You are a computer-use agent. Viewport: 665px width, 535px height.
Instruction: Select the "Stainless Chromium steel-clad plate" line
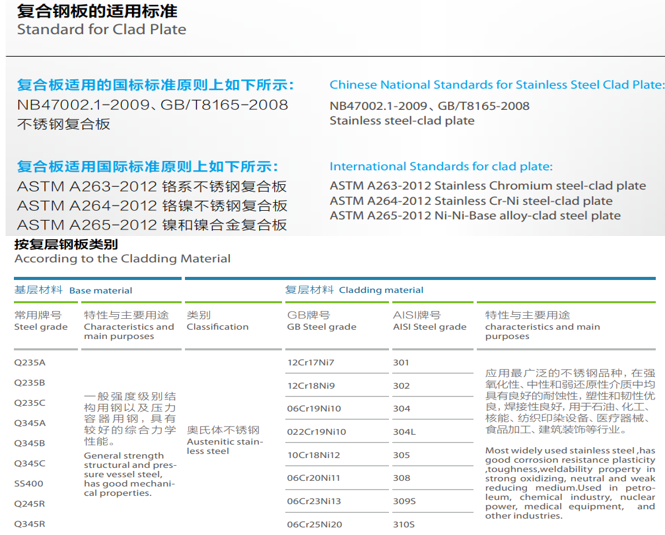click(x=487, y=185)
